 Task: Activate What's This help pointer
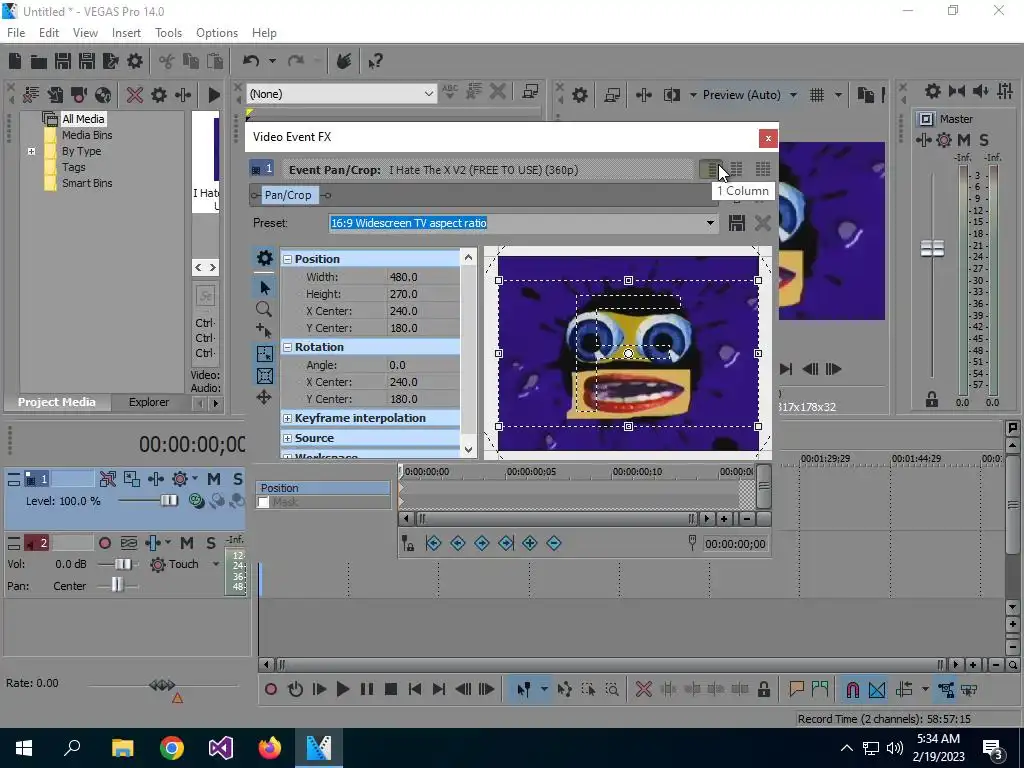[375, 61]
